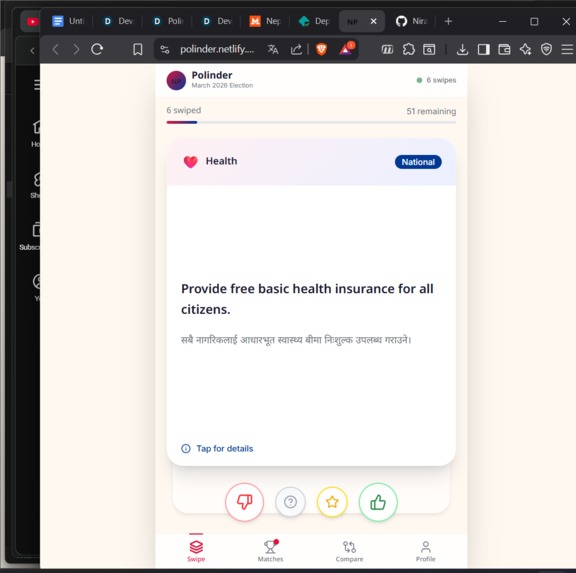Bookmark this page
This screenshot has width=576, height=573.
point(138,49)
